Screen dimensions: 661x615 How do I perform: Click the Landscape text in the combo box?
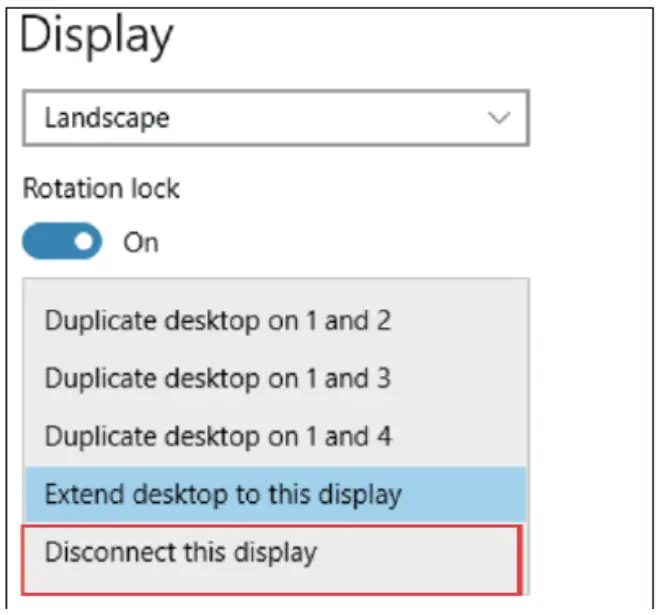(x=107, y=119)
